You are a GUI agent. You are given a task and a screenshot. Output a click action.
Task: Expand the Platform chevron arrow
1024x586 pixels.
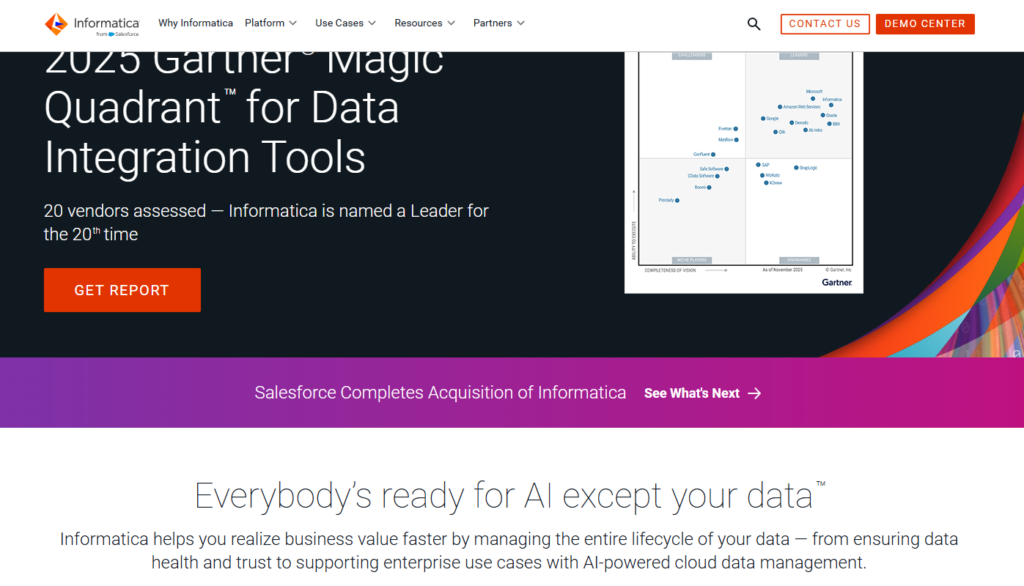click(x=293, y=23)
